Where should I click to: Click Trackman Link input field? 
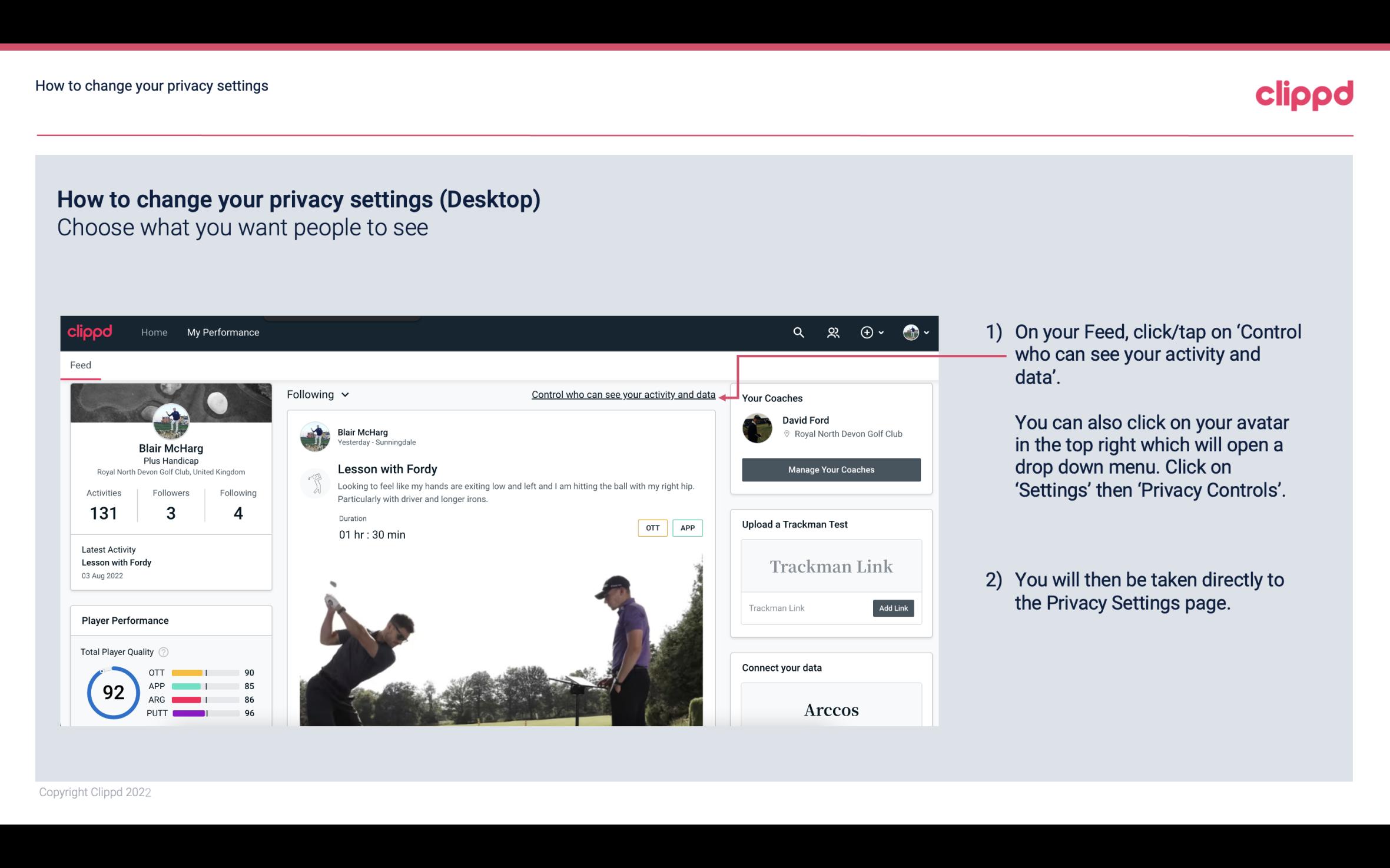tap(805, 608)
